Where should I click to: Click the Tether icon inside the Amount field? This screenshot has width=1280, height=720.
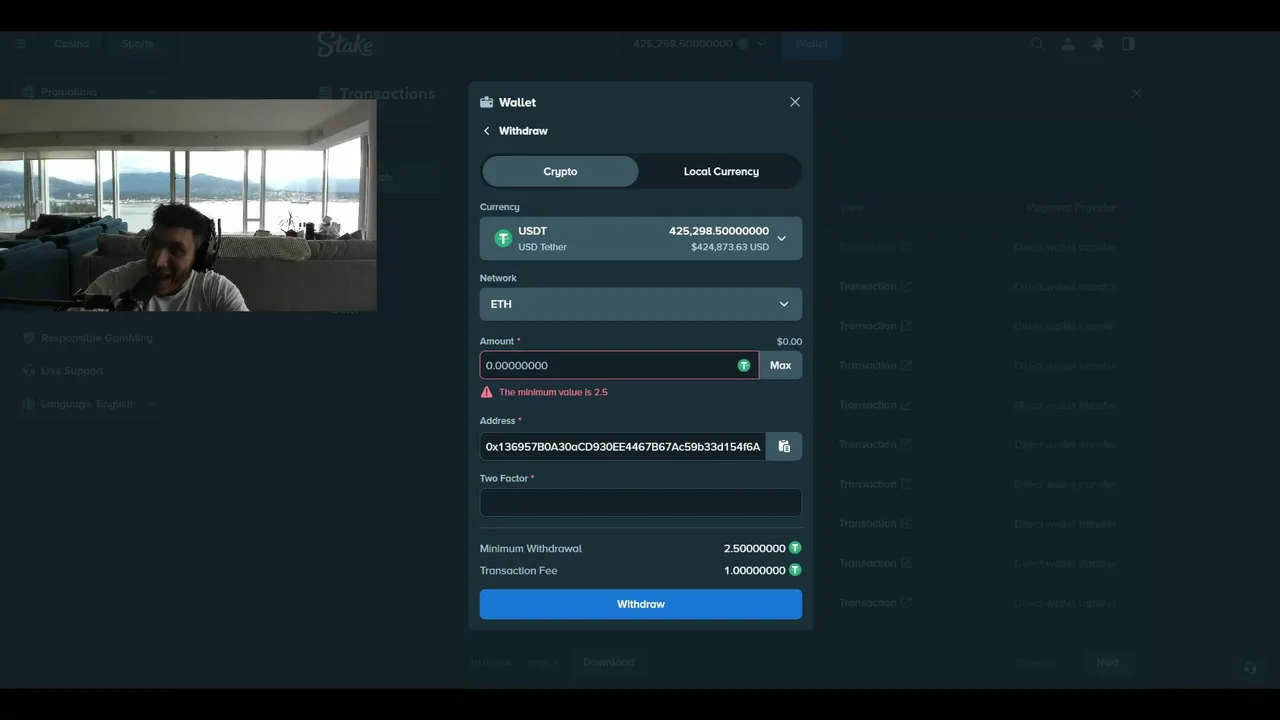coord(744,365)
